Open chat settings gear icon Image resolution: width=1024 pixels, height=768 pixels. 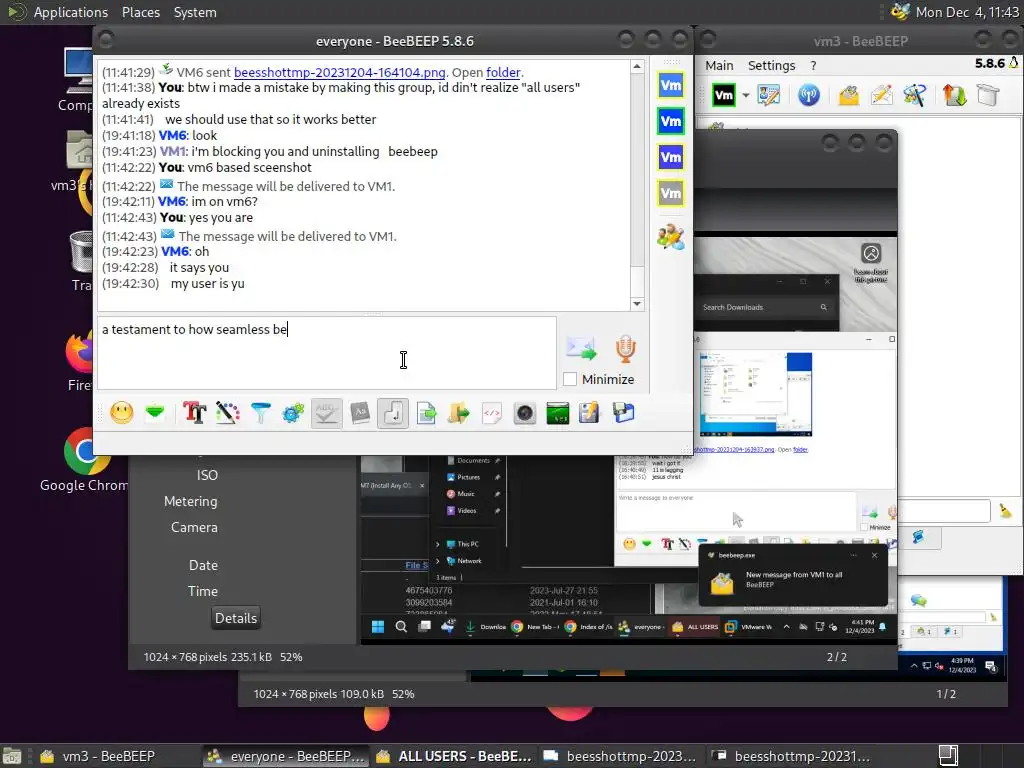[293, 413]
